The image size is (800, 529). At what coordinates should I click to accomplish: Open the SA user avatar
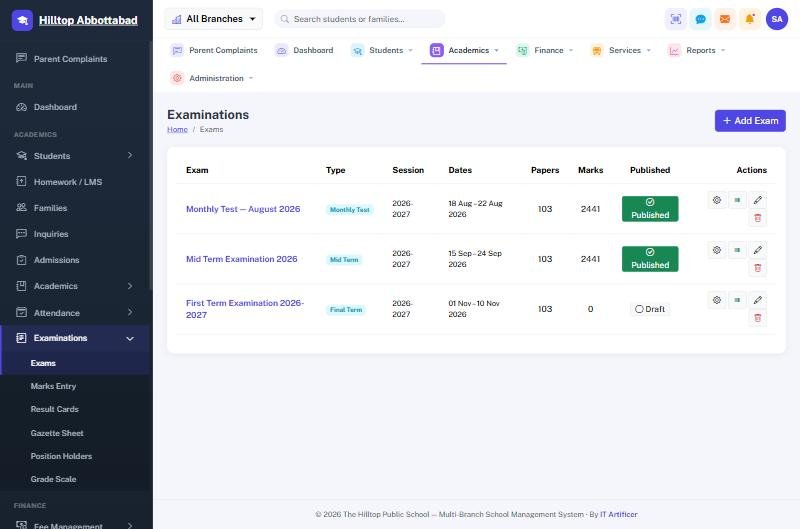tap(777, 19)
